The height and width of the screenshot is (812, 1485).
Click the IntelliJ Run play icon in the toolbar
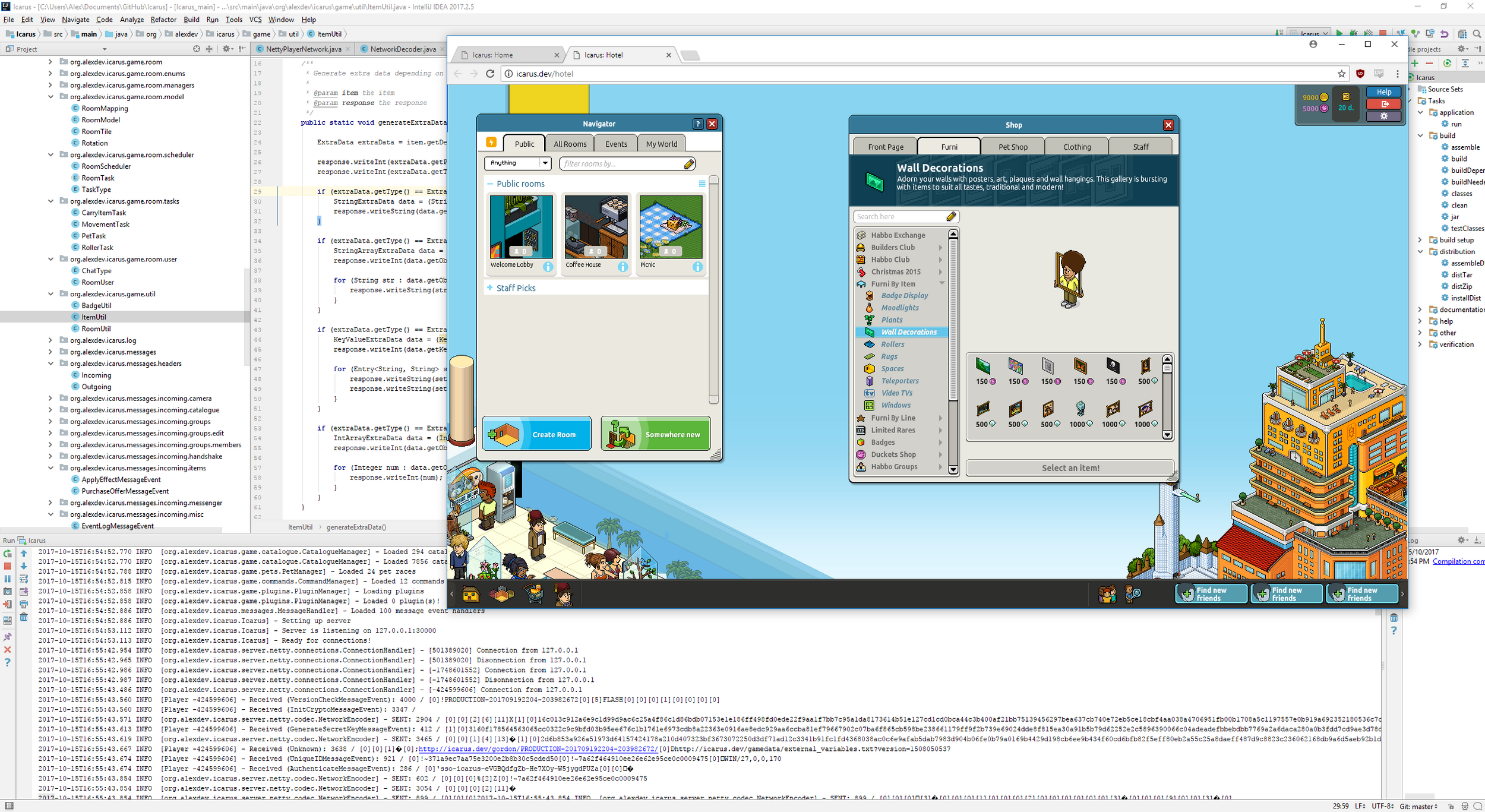[1339, 33]
